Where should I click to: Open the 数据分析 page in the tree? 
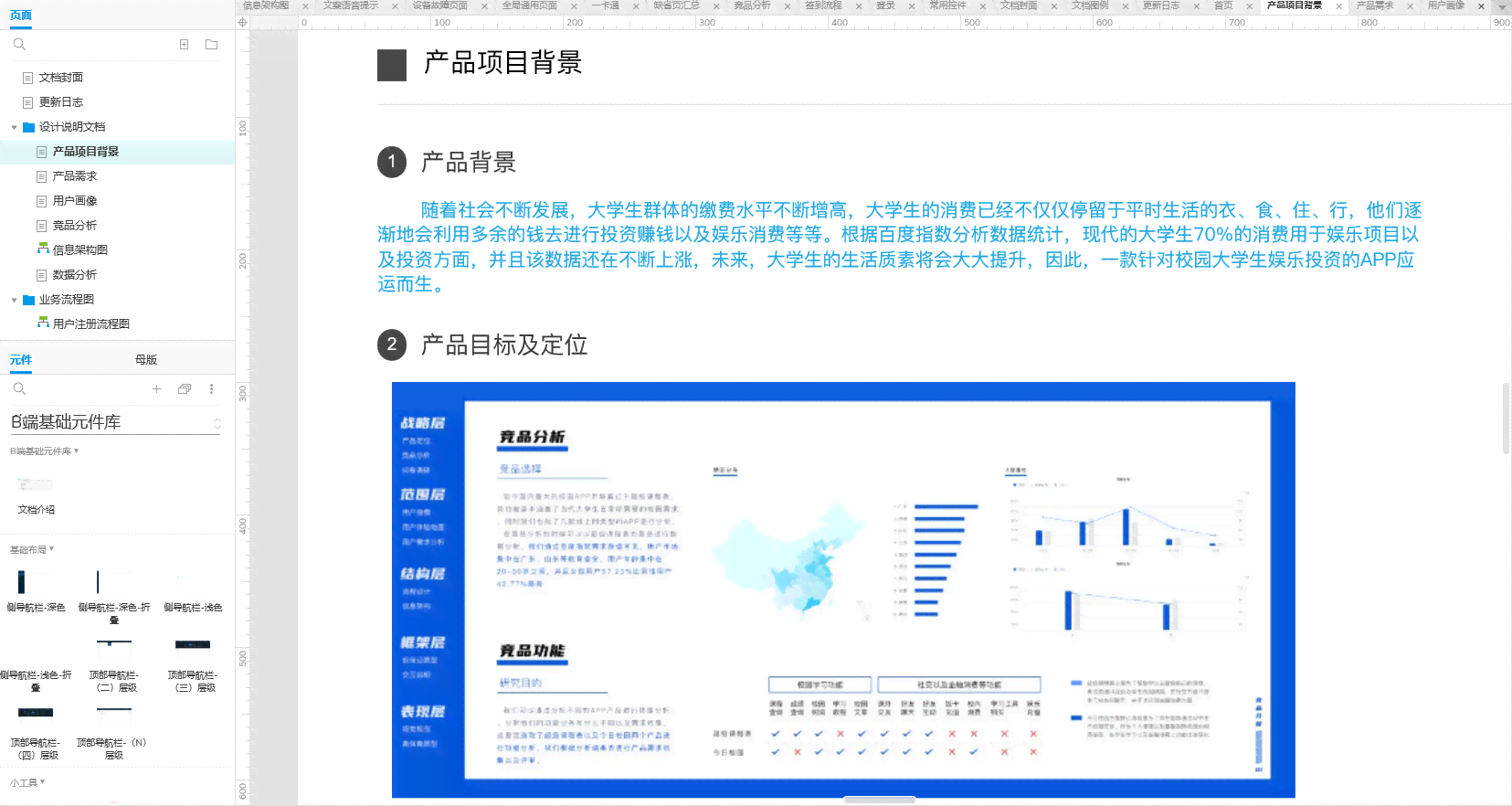click(75, 275)
